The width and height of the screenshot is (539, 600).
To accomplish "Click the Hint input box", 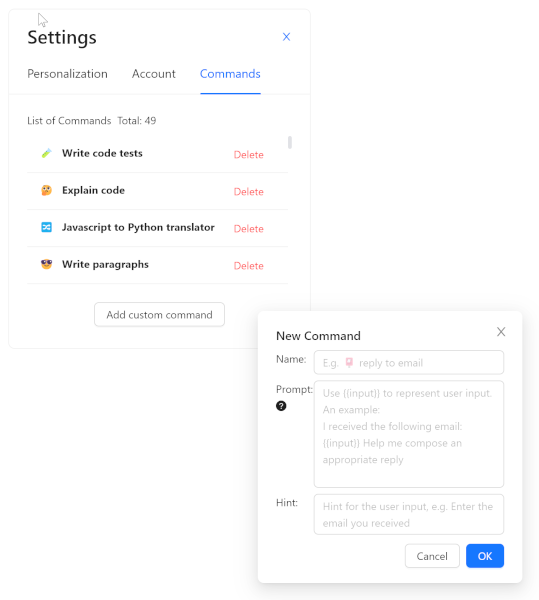I will [x=409, y=514].
